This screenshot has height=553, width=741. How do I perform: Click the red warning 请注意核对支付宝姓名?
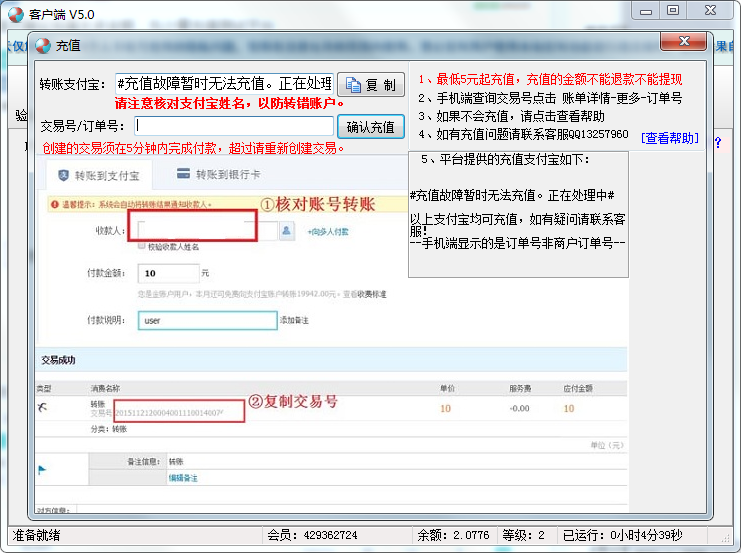coord(229,103)
